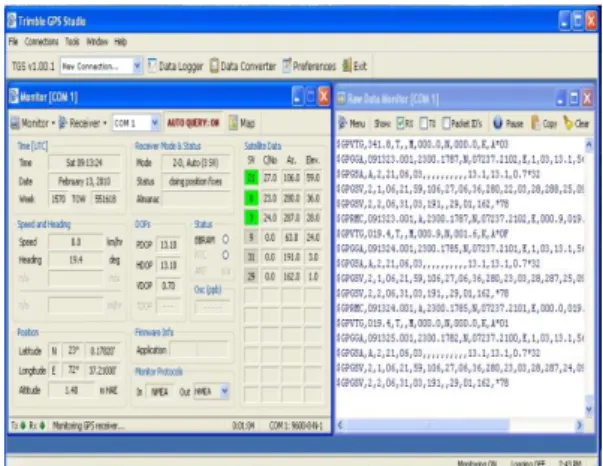Click the HDOP value field

[168, 265]
